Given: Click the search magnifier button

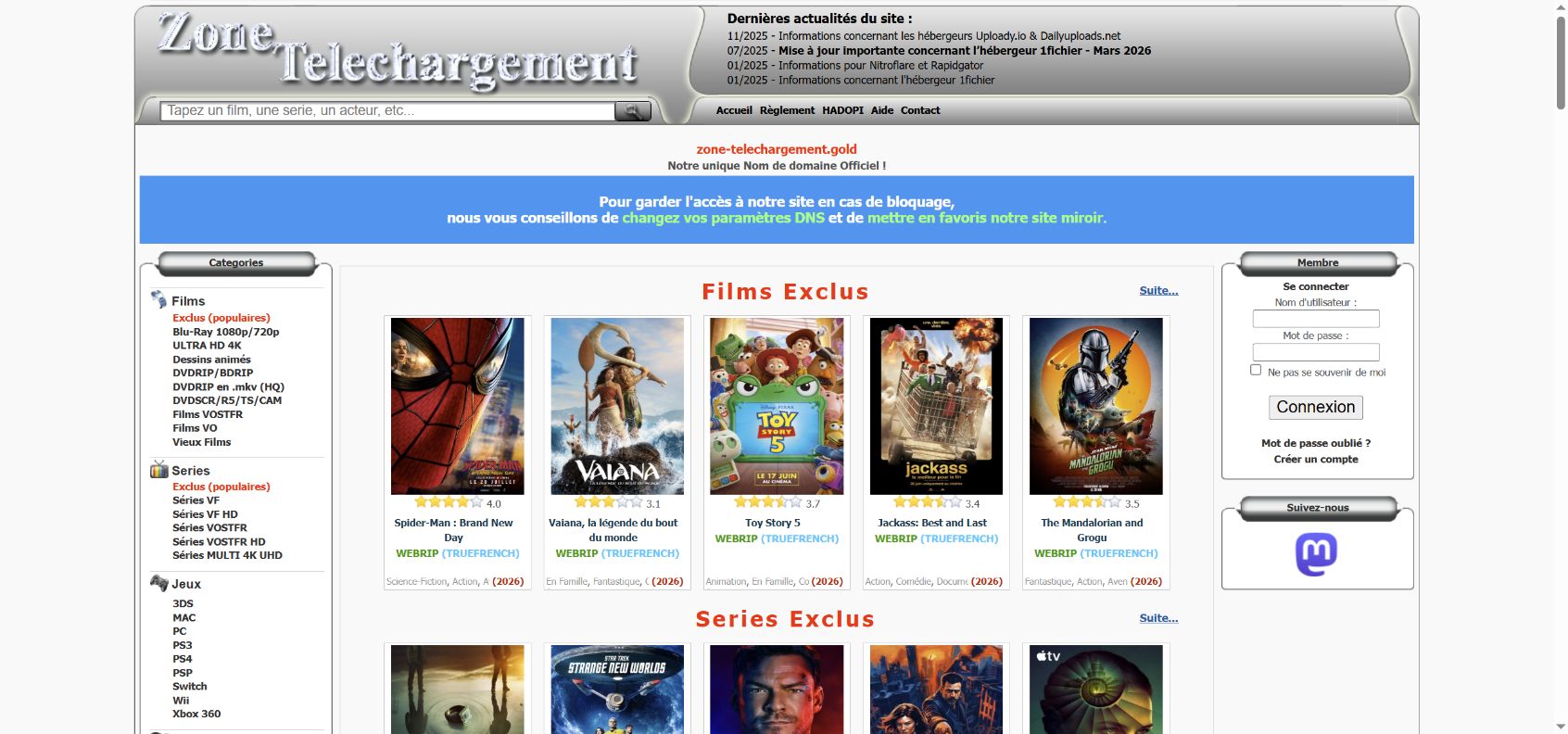Looking at the screenshot, I should tap(633, 111).
